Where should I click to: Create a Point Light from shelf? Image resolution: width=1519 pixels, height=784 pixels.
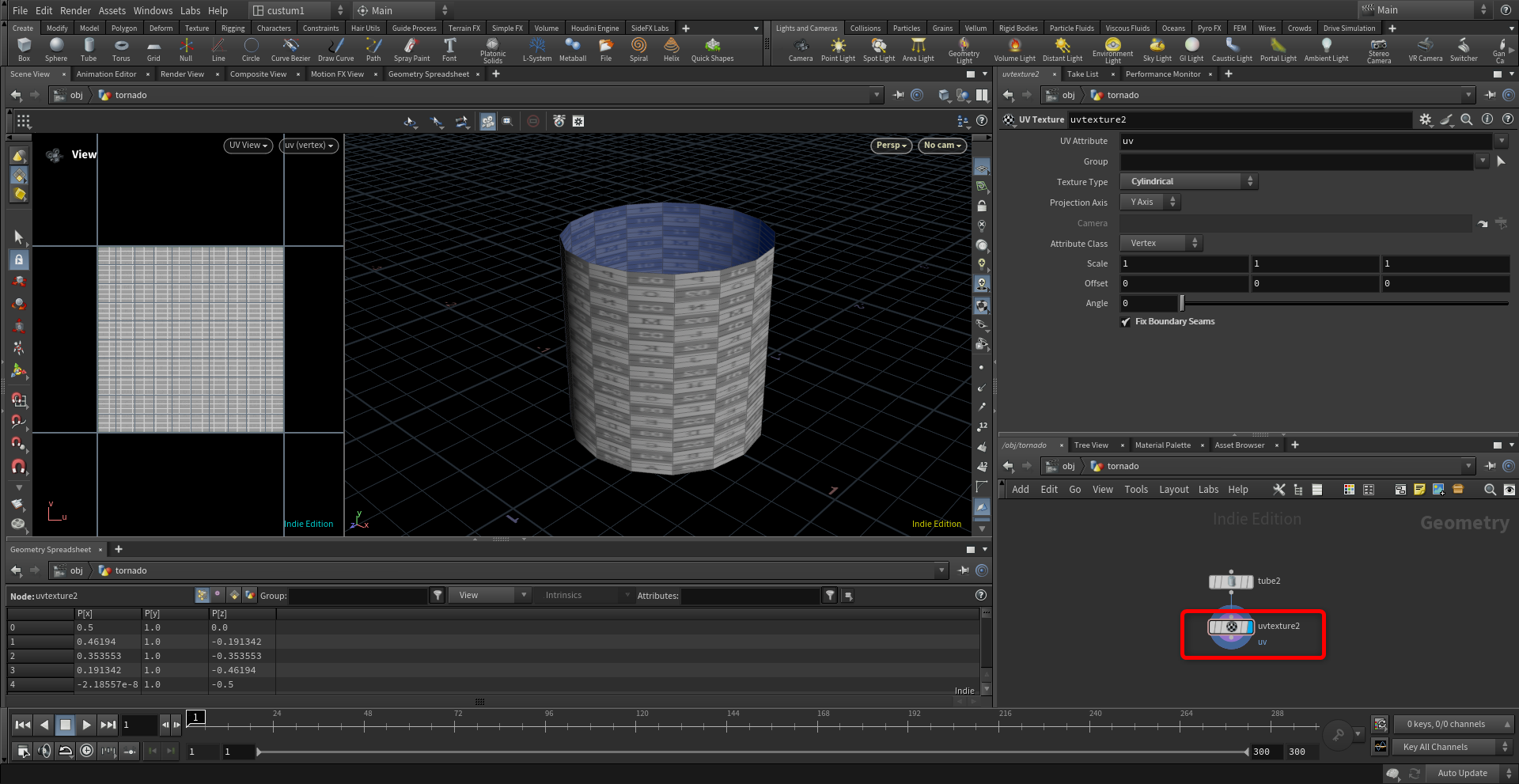click(x=838, y=49)
